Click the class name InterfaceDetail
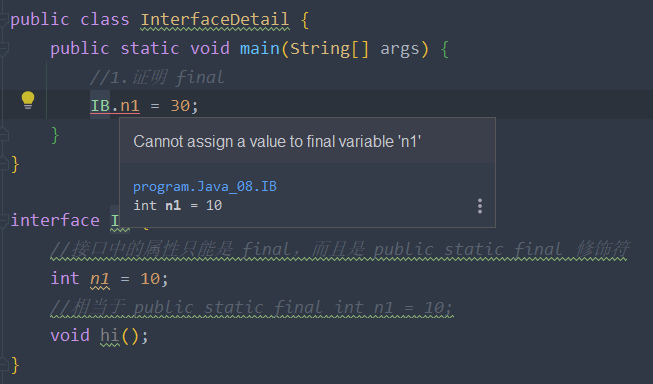Image resolution: width=653 pixels, height=384 pixels. (214, 20)
